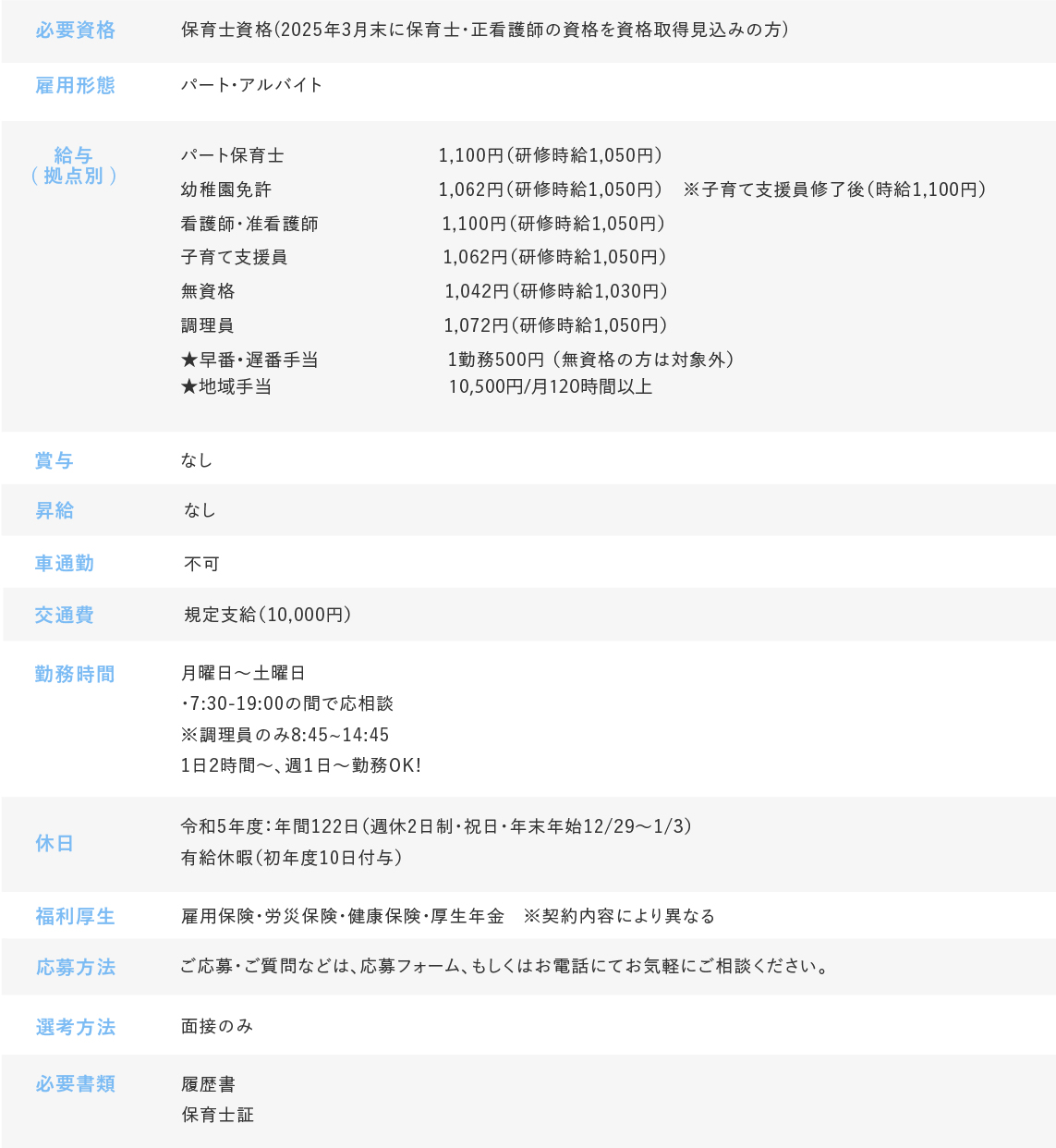This screenshot has height=1148, width=1056.
Task: Select the 応募方法 application instructions sentence
Action: point(506,966)
